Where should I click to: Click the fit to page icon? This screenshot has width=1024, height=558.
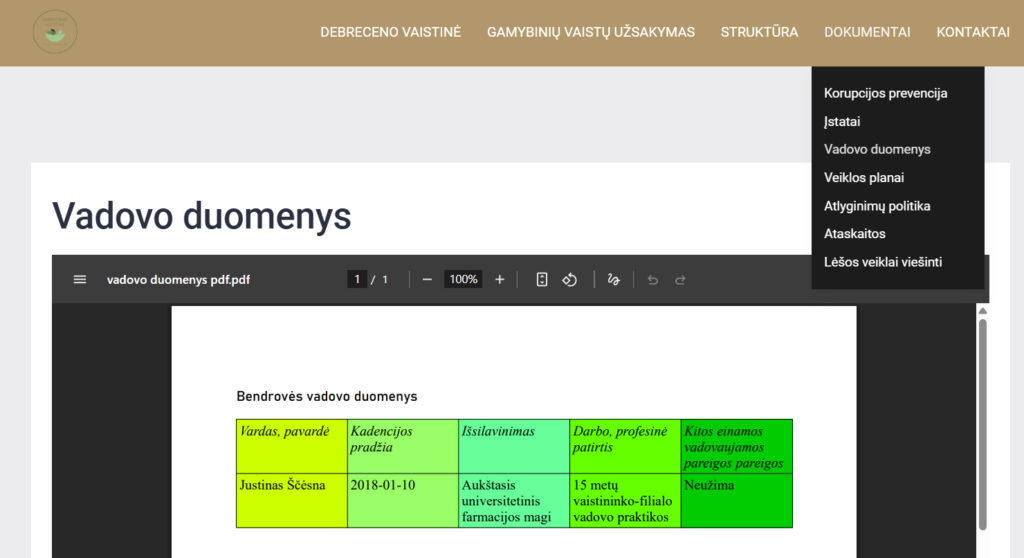click(542, 280)
